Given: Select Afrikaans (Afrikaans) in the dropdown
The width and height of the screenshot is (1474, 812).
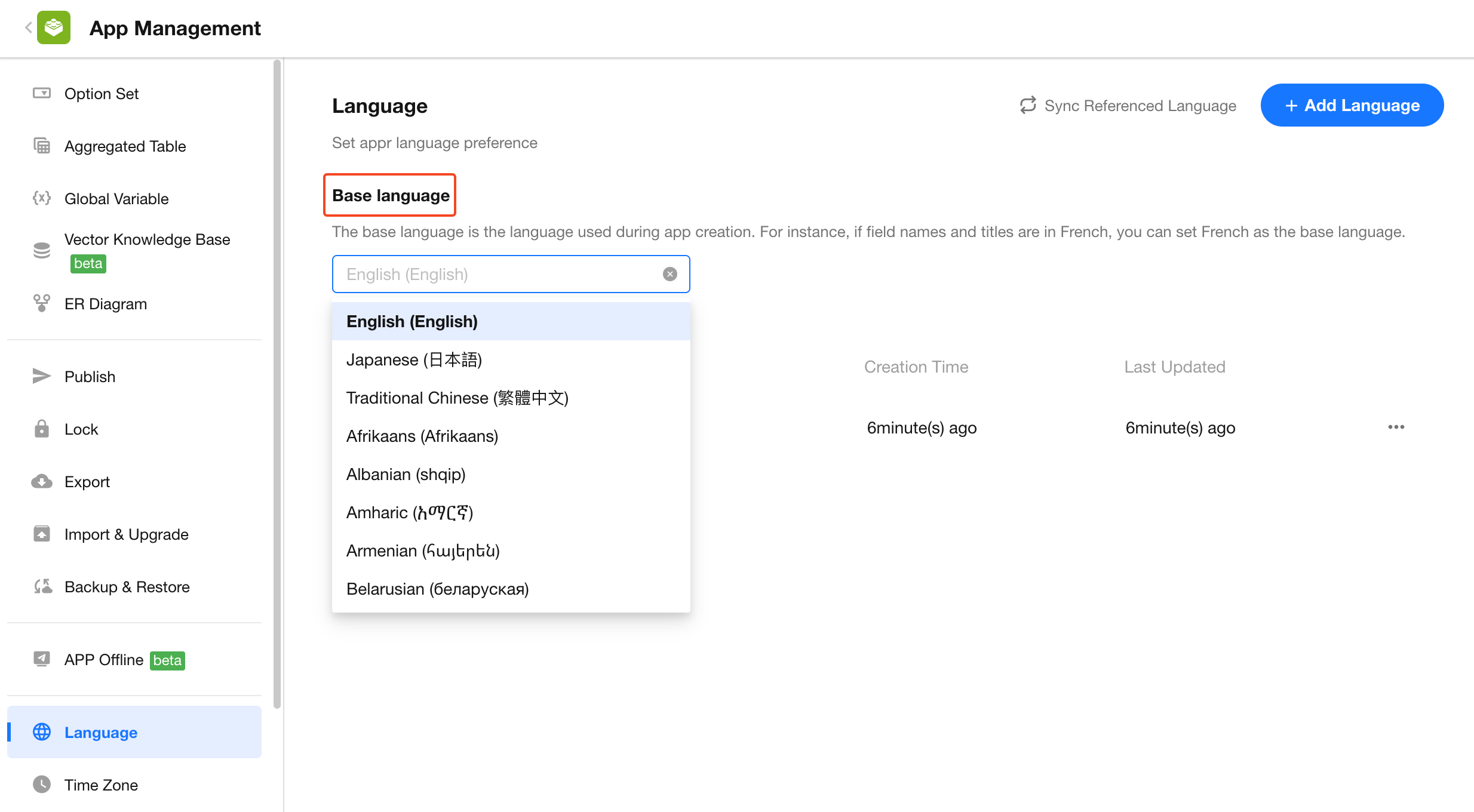Looking at the screenshot, I should (422, 436).
